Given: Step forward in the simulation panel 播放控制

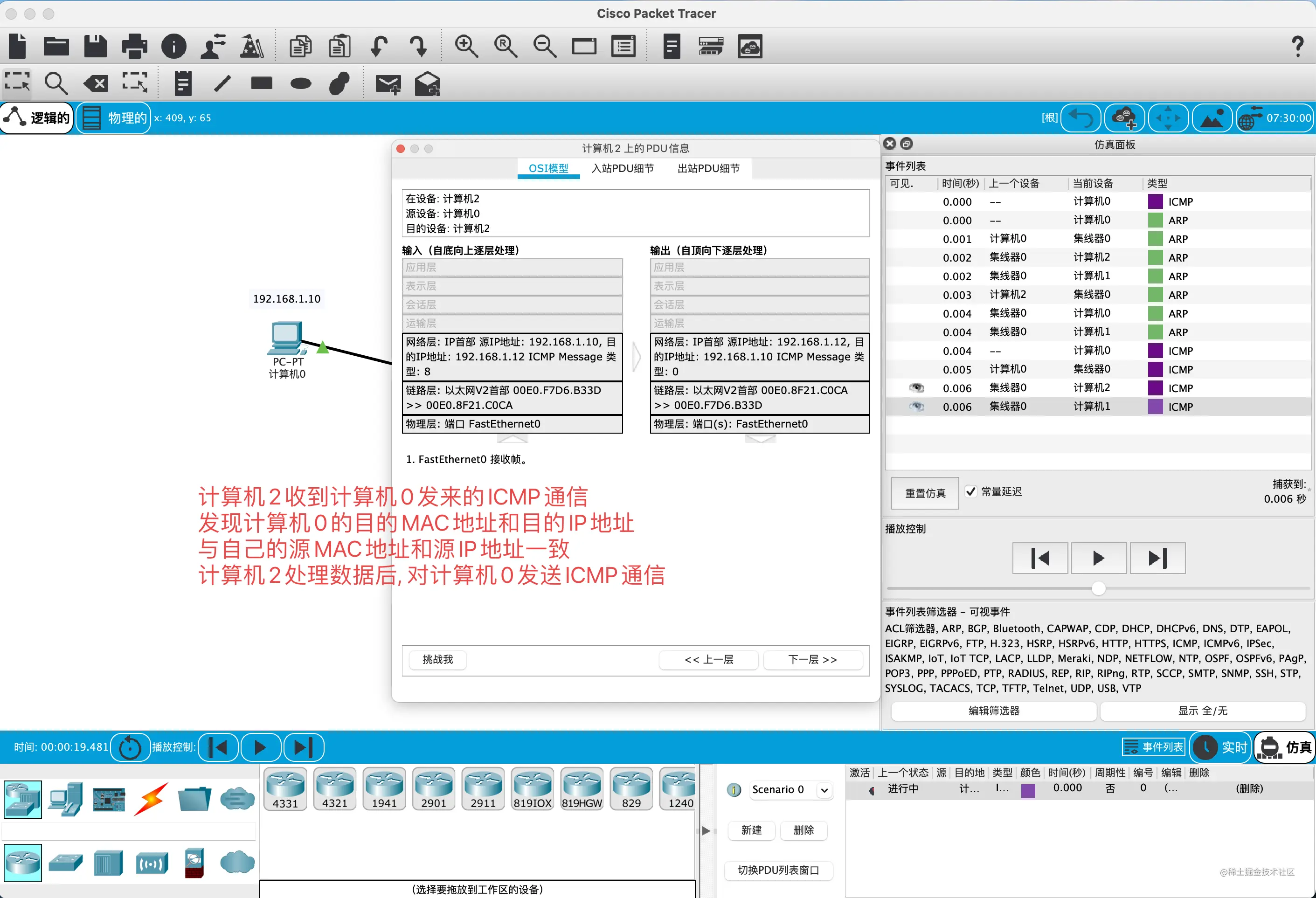Looking at the screenshot, I should 1157,558.
